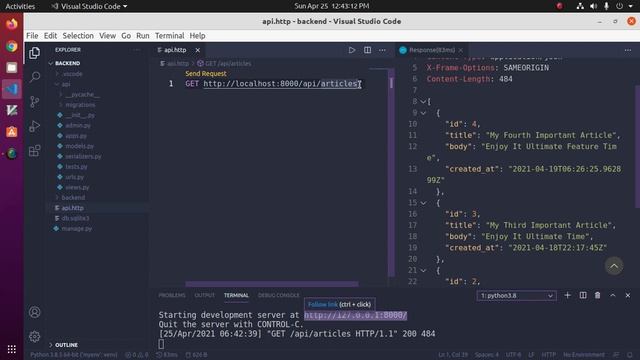This screenshot has height=360, width=640.
Task: Kill the terminal with the trash icon
Action: 598,295
